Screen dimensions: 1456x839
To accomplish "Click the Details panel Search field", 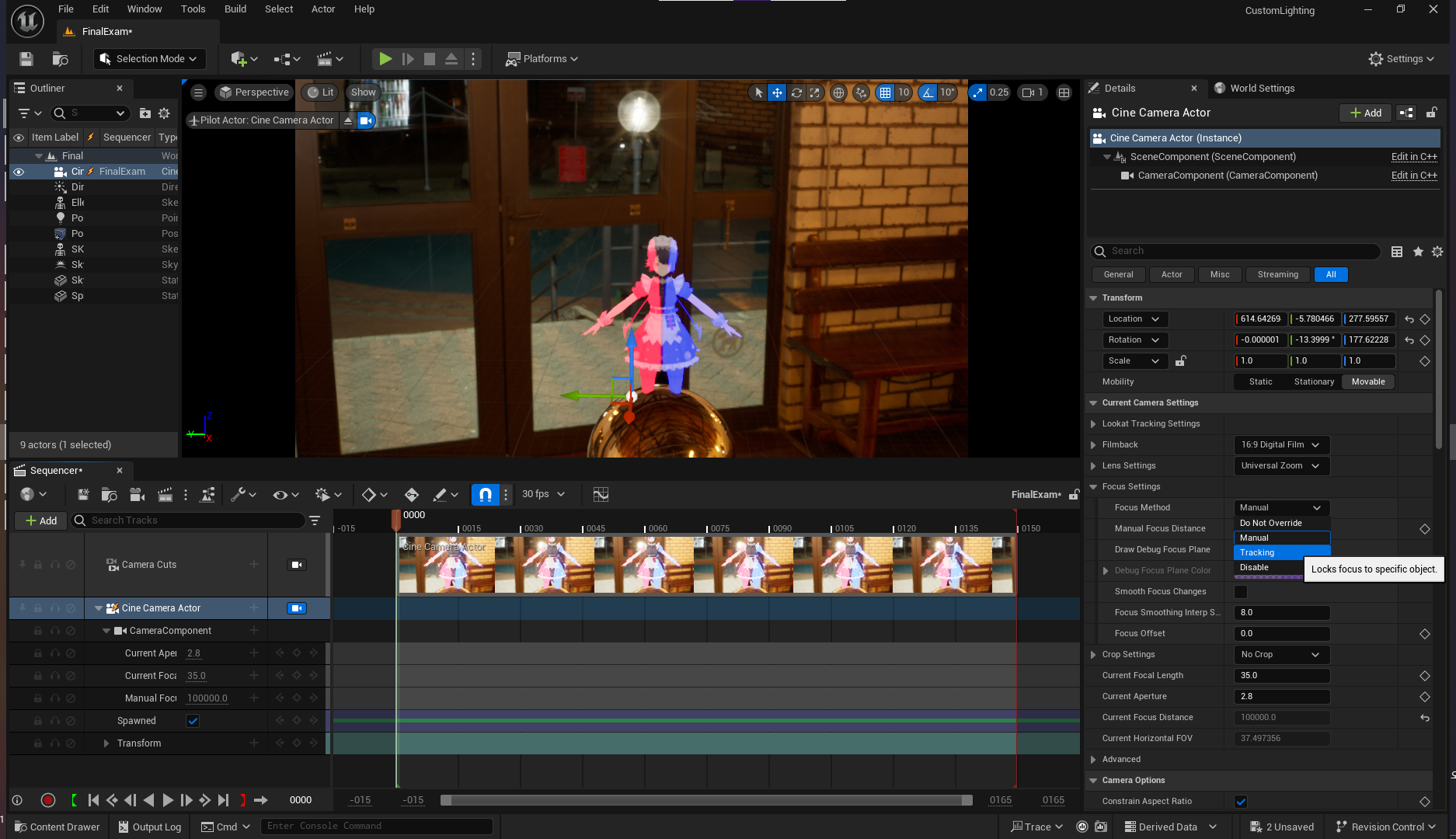I will [1235, 252].
